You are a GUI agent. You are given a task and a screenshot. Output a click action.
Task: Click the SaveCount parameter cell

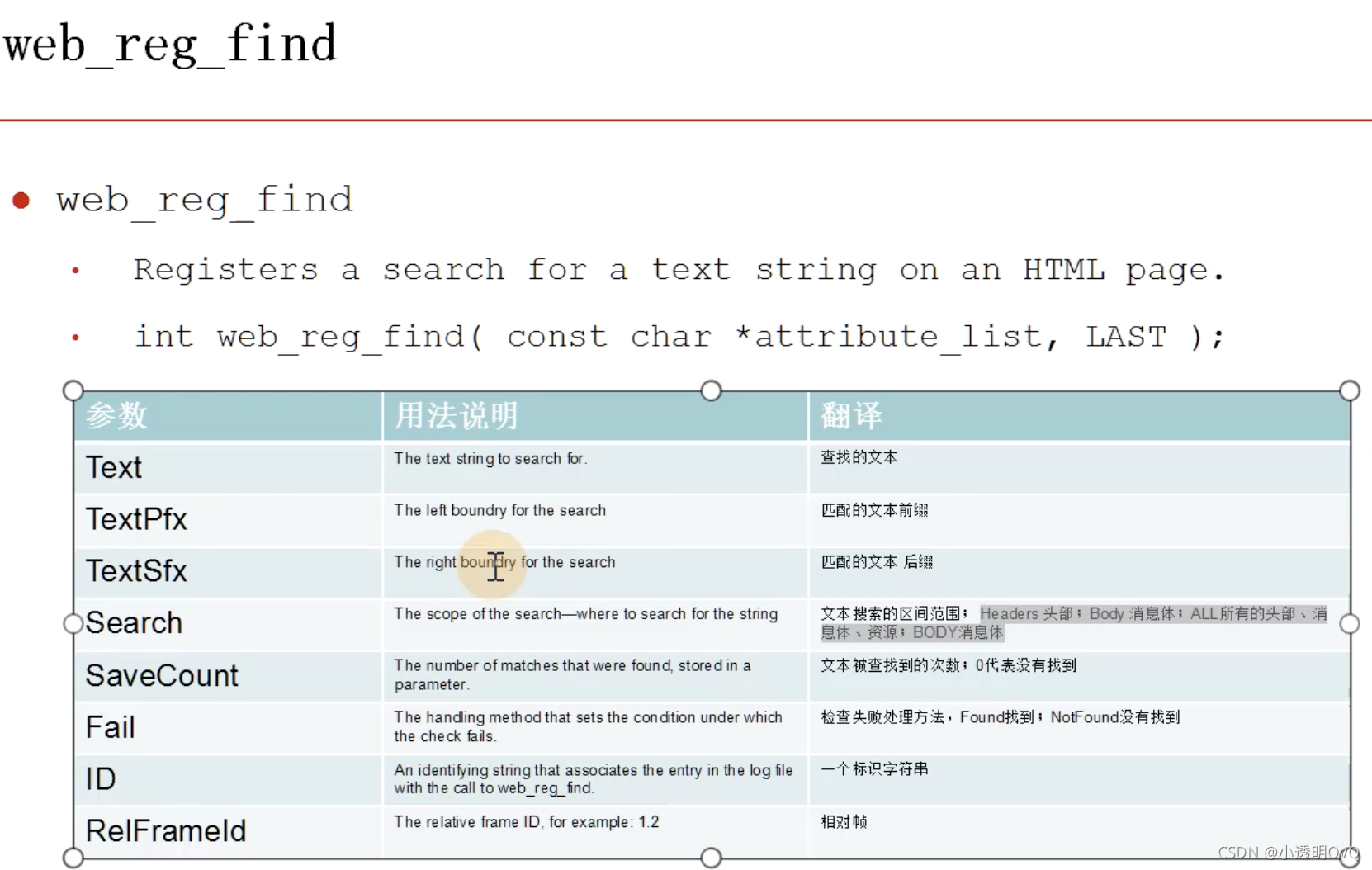point(229,676)
